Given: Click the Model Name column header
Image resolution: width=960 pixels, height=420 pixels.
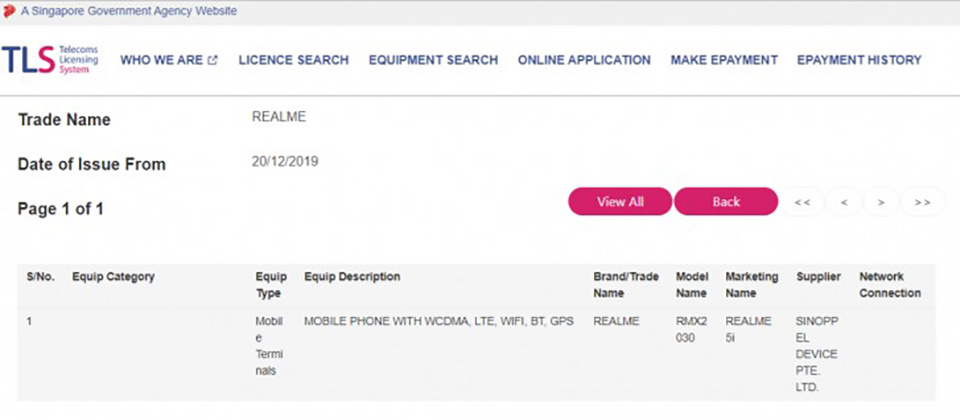Looking at the screenshot, I should click(691, 285).
